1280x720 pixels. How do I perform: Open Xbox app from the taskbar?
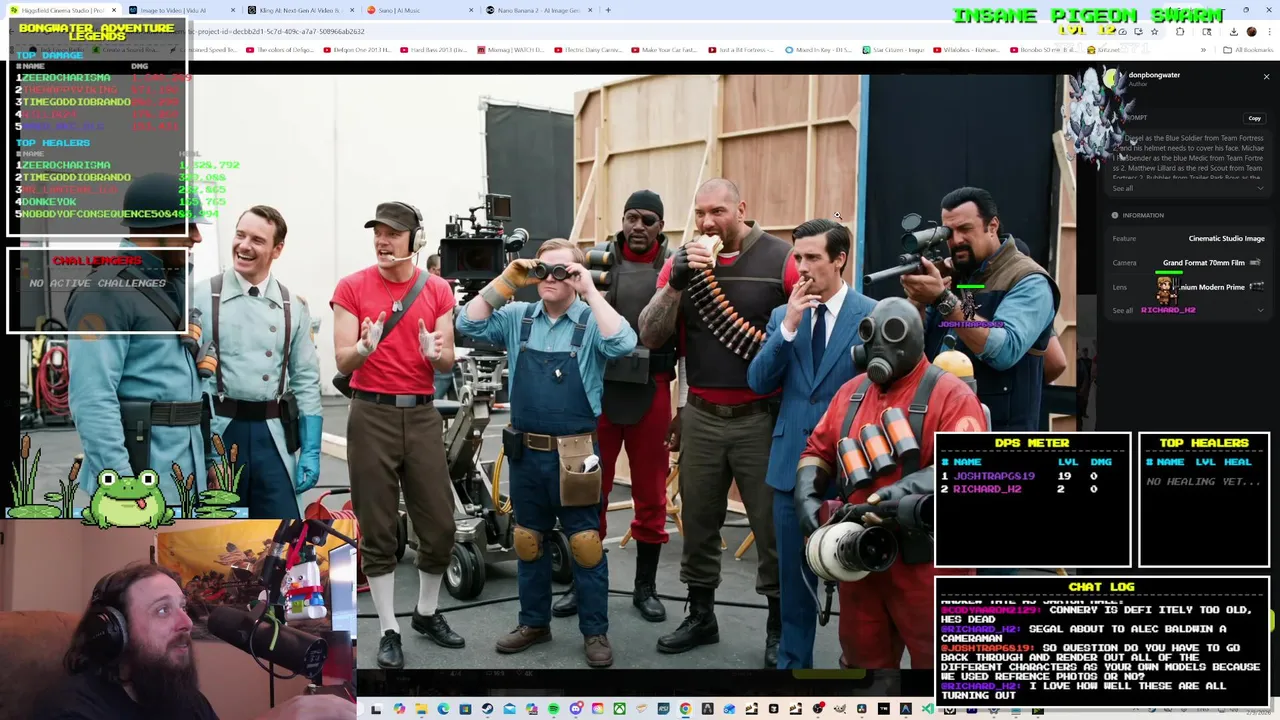619,710
